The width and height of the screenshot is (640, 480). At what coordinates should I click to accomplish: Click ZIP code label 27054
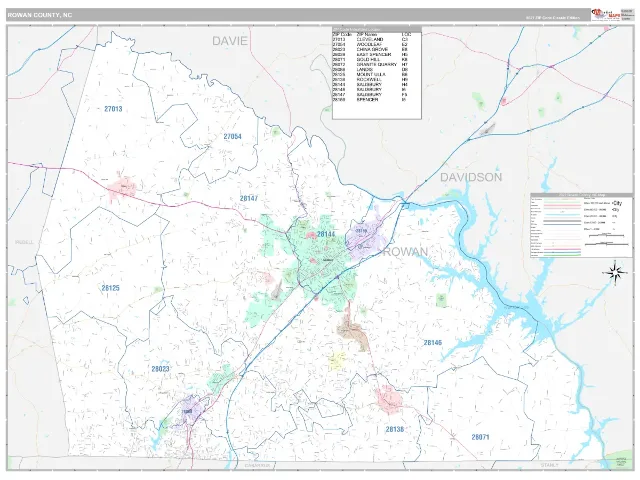coord(232,136)
